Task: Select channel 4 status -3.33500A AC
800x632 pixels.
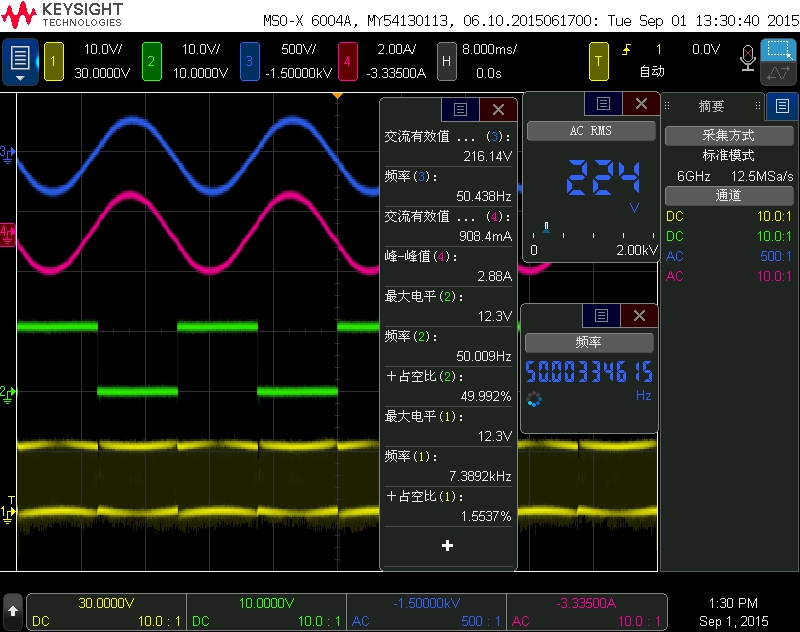Action: pos(586,612)
